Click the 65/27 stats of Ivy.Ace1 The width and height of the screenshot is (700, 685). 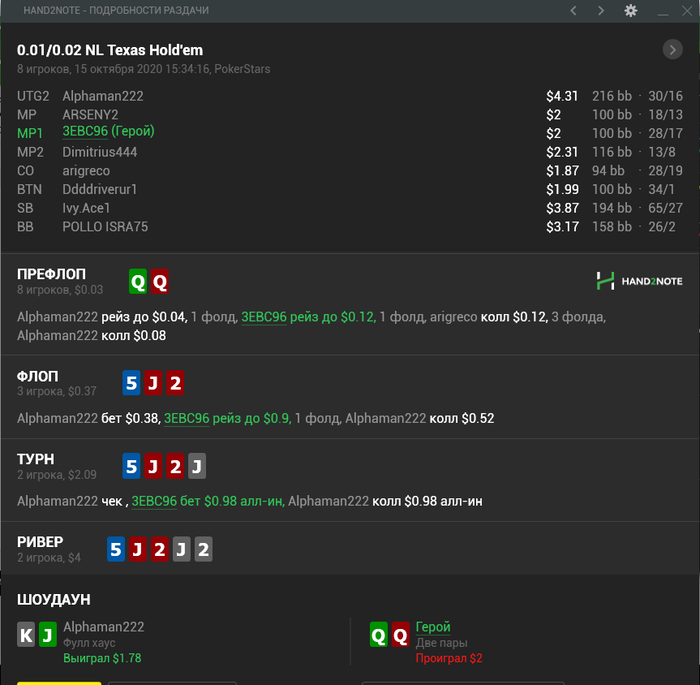tap(665, 208)
